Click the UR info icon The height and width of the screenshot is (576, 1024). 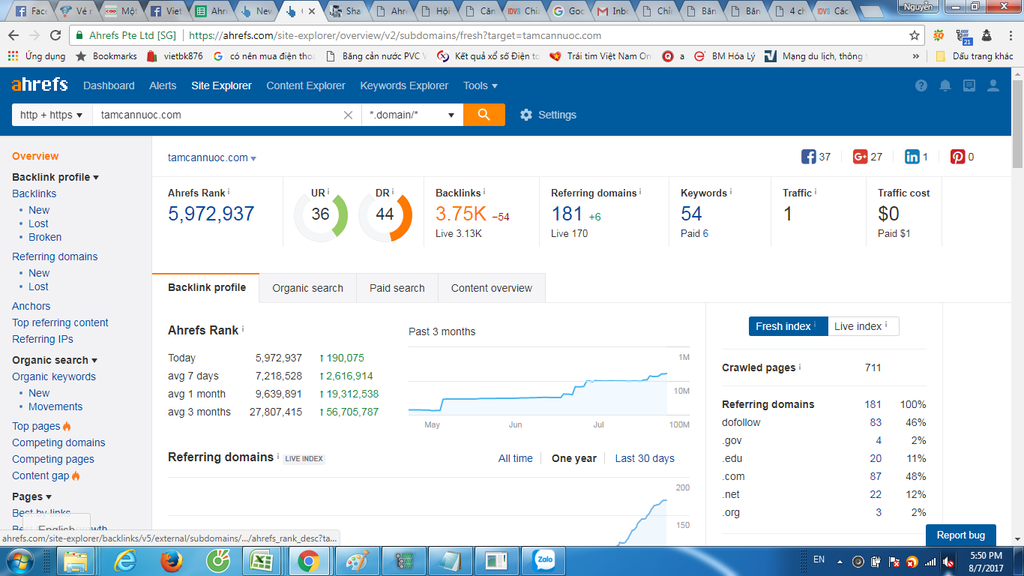[x=328, y=191]
